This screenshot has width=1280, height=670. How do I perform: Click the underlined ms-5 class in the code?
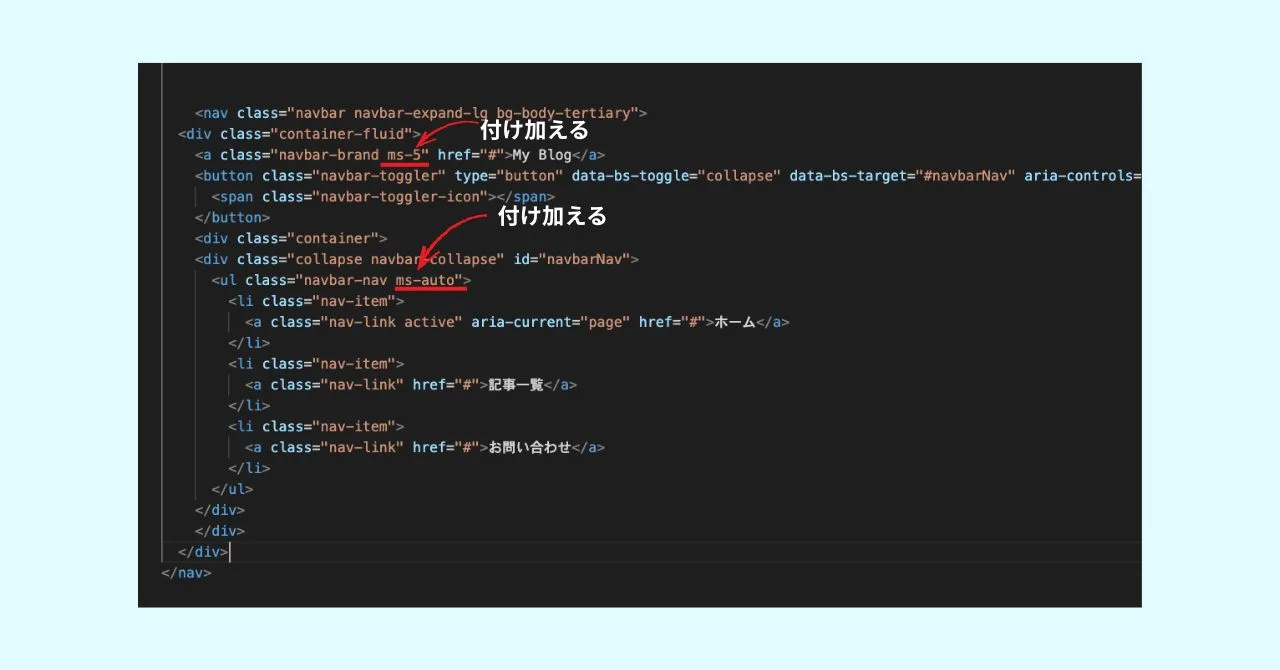pyautogui.click(x=406, y=155)
